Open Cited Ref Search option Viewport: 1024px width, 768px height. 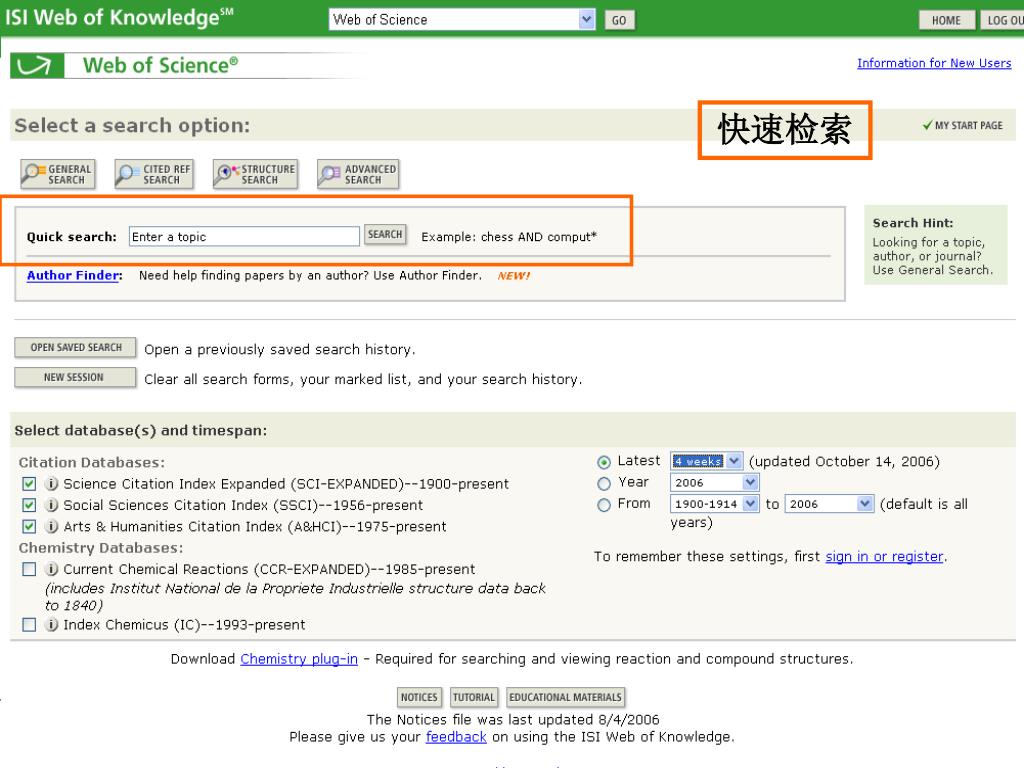click(x=154, y=174)
